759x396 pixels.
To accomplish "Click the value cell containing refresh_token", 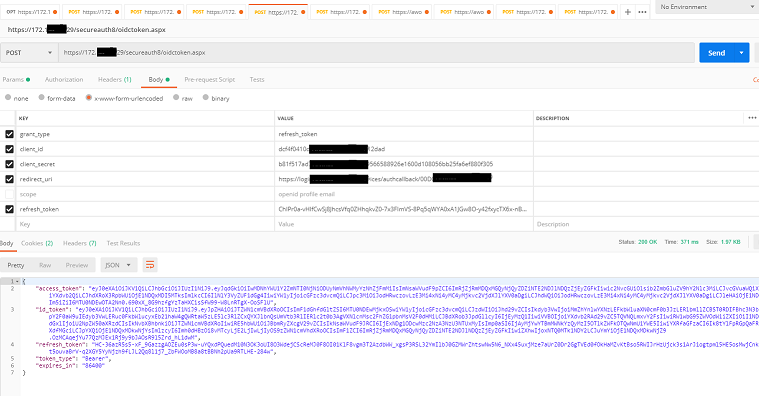I will [x=404, y=134].
